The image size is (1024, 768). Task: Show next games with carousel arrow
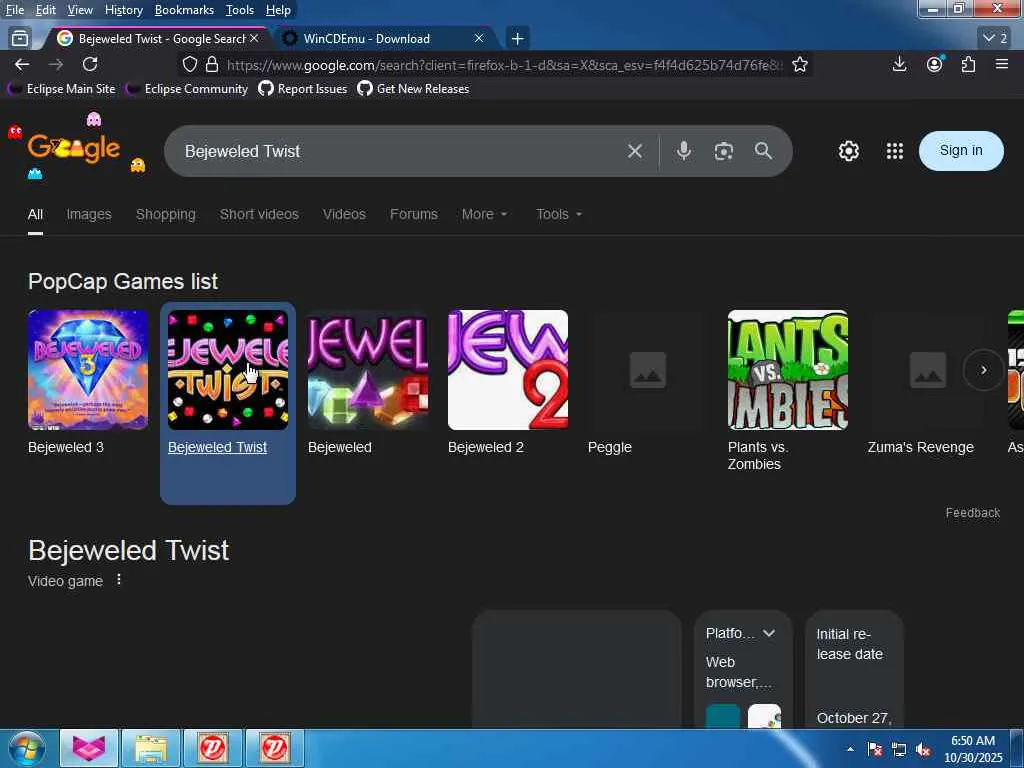pos(984,370)
